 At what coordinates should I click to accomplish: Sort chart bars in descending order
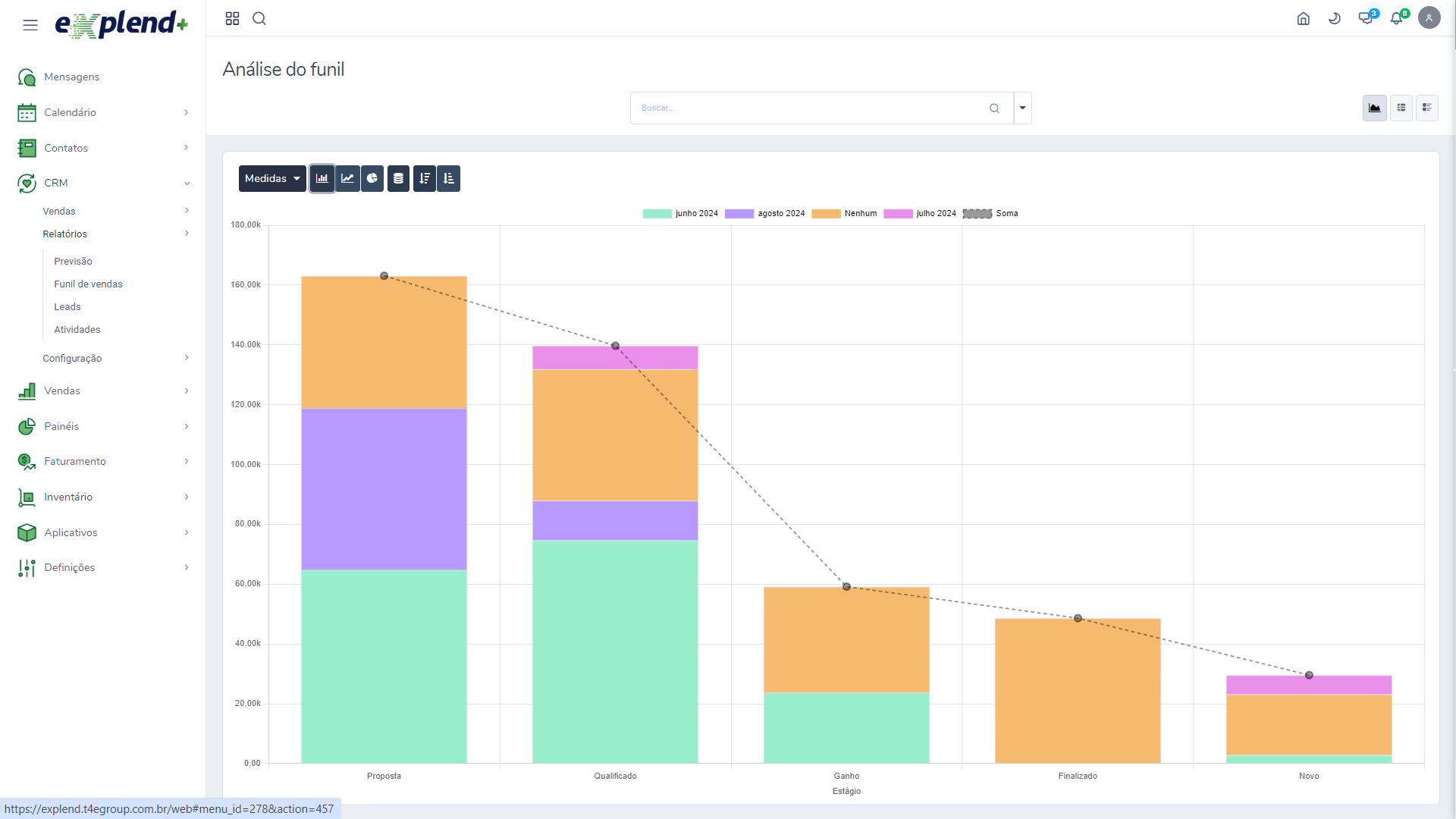(425, 178)
